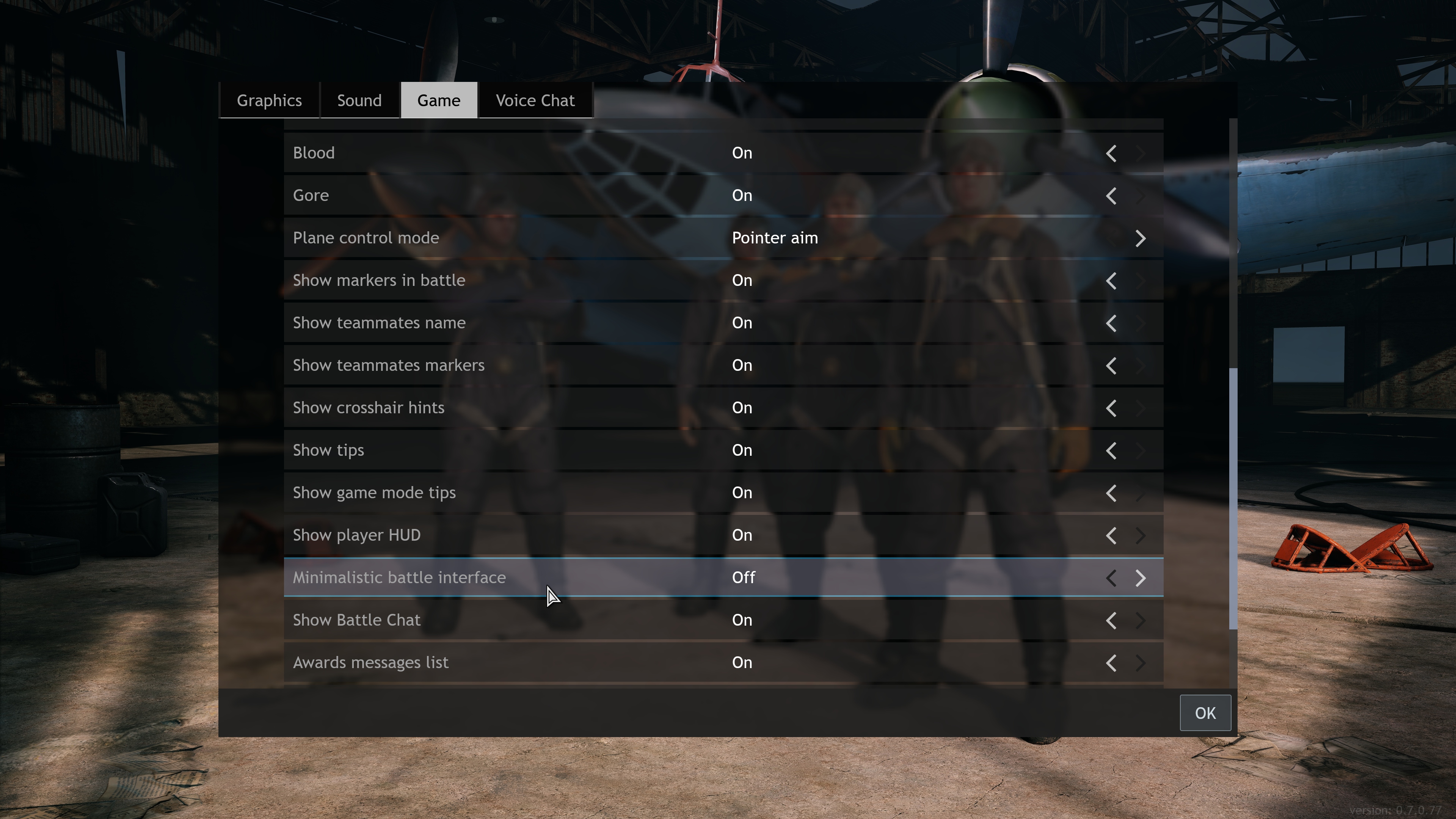Select the Minimalistic battle interface row
The image size is (1456, 819).
click(723, 577)
